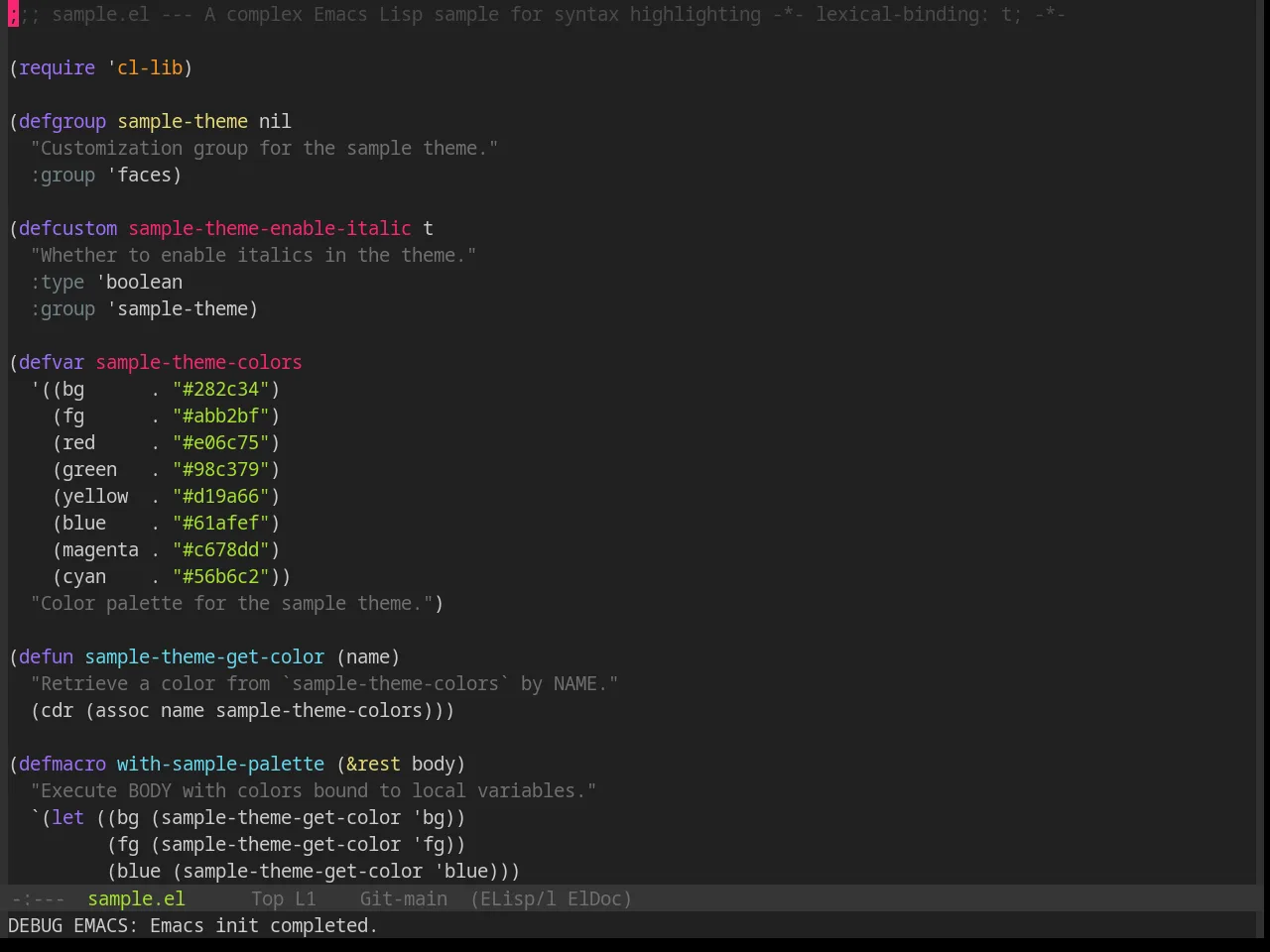Click 'sample-theme-enable-italic' variable name
The height and width of the screenshot is (952, 1270).
pos(270,228)
